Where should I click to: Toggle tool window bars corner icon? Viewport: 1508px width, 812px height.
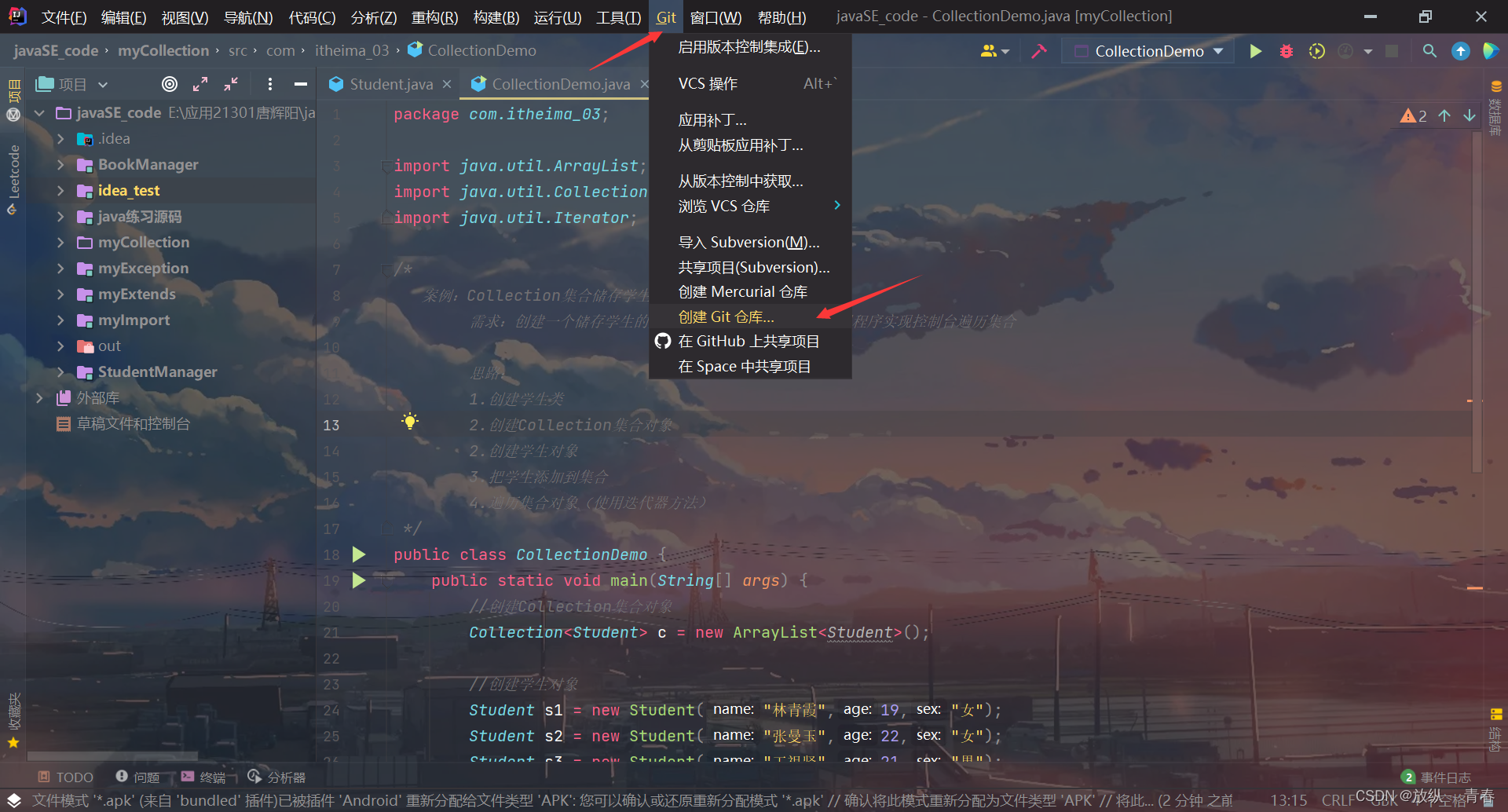tap(14, 800)
